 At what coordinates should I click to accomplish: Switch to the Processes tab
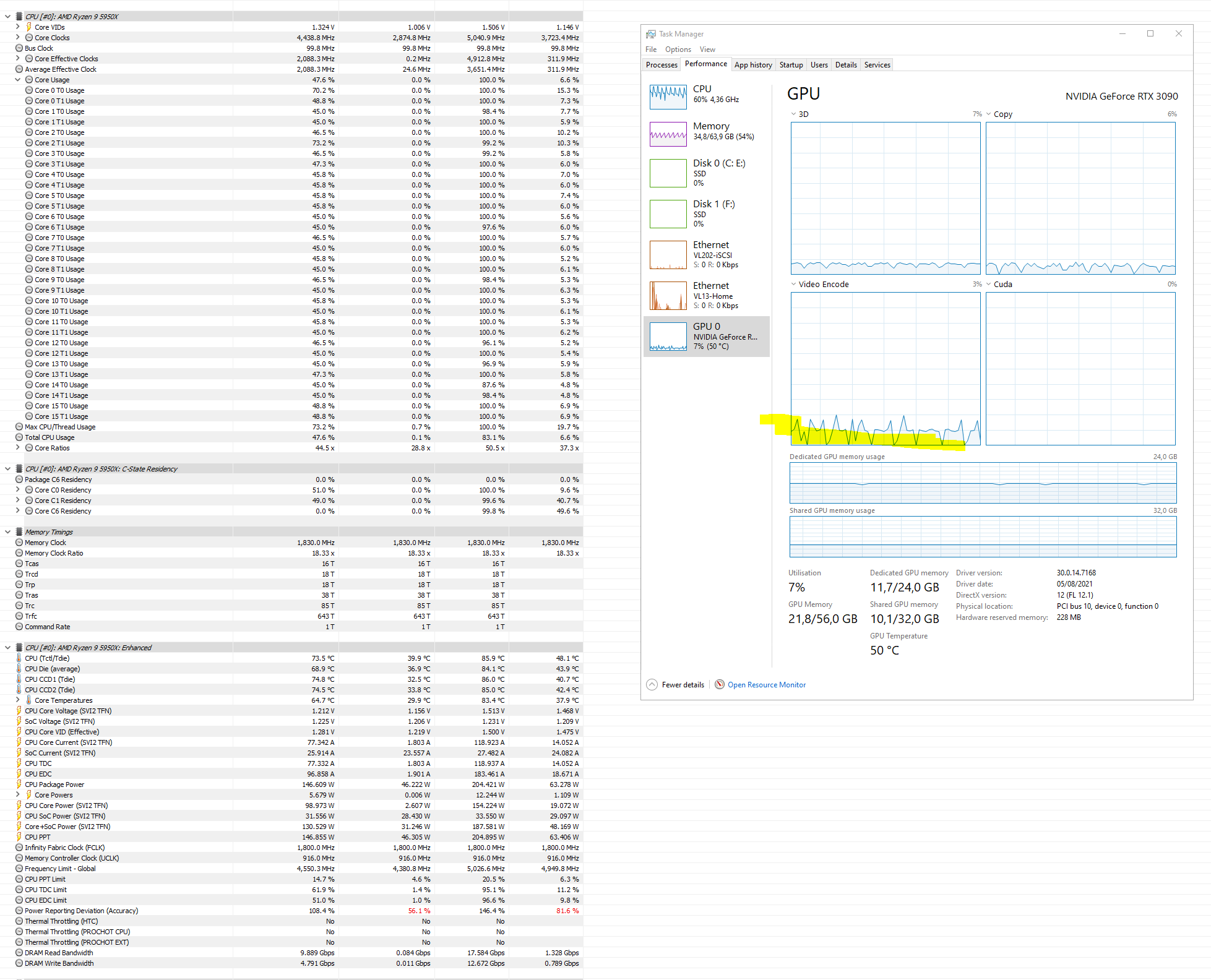[x=662, y=65]
